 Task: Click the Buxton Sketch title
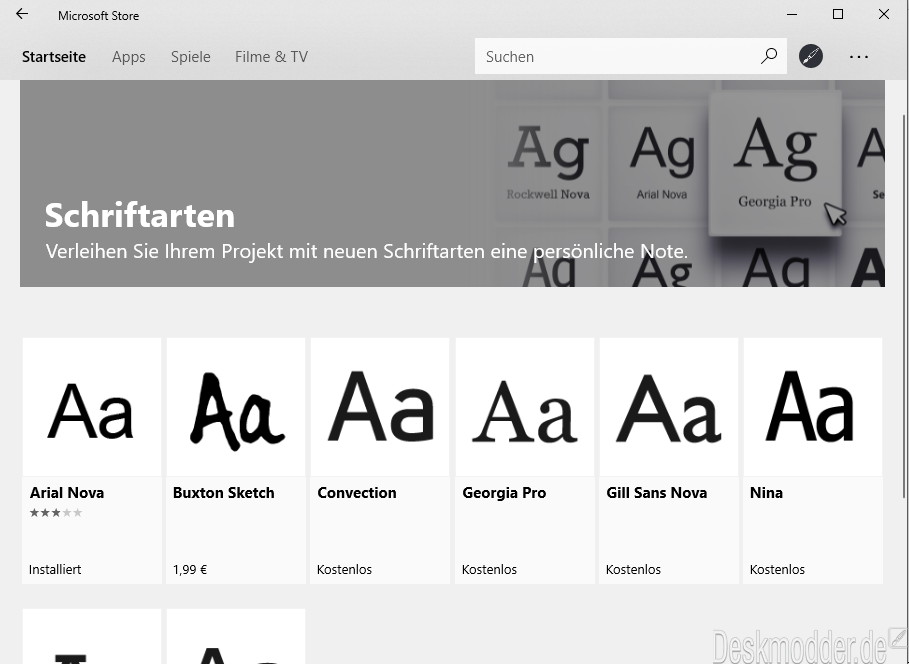click(x=224, y=493)
